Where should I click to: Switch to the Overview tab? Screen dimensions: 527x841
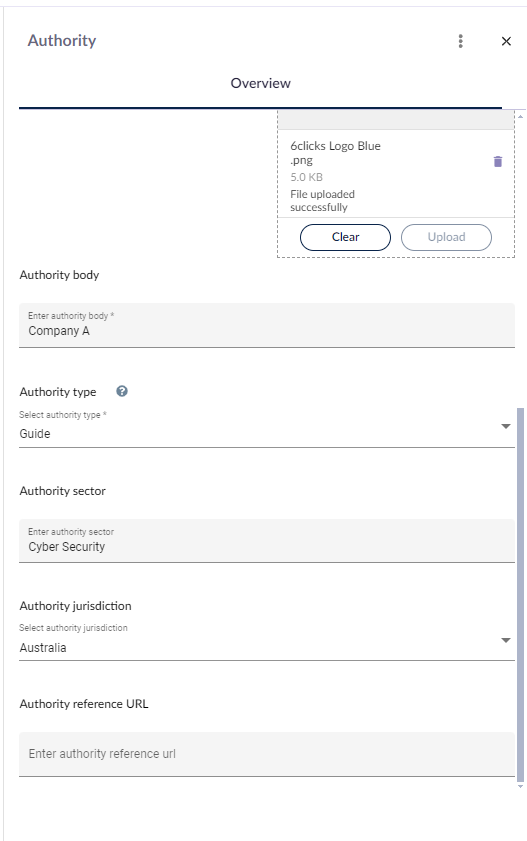click(261, 83)
